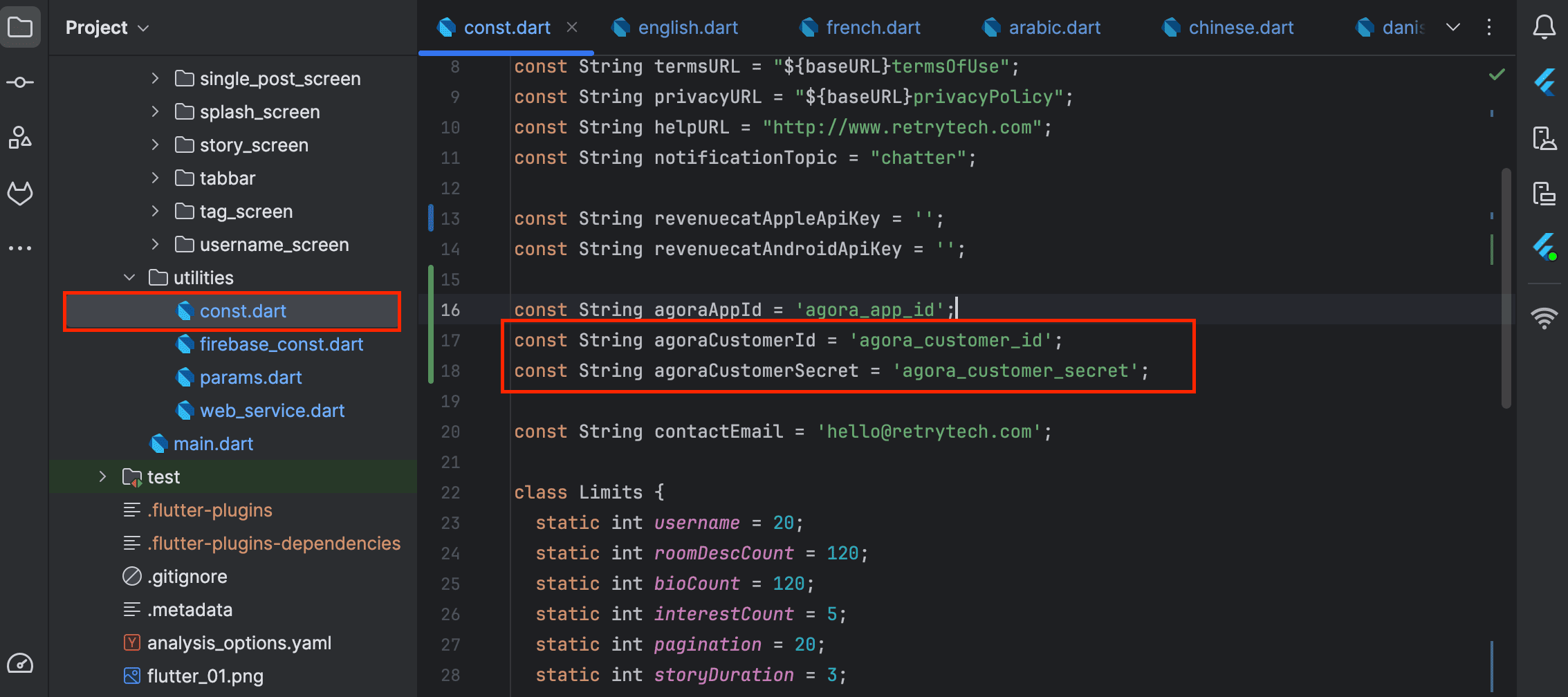The height and width of the screenshot is (697, 1568).
Task: Open the Notifications bell icon
Action: 1544,28
